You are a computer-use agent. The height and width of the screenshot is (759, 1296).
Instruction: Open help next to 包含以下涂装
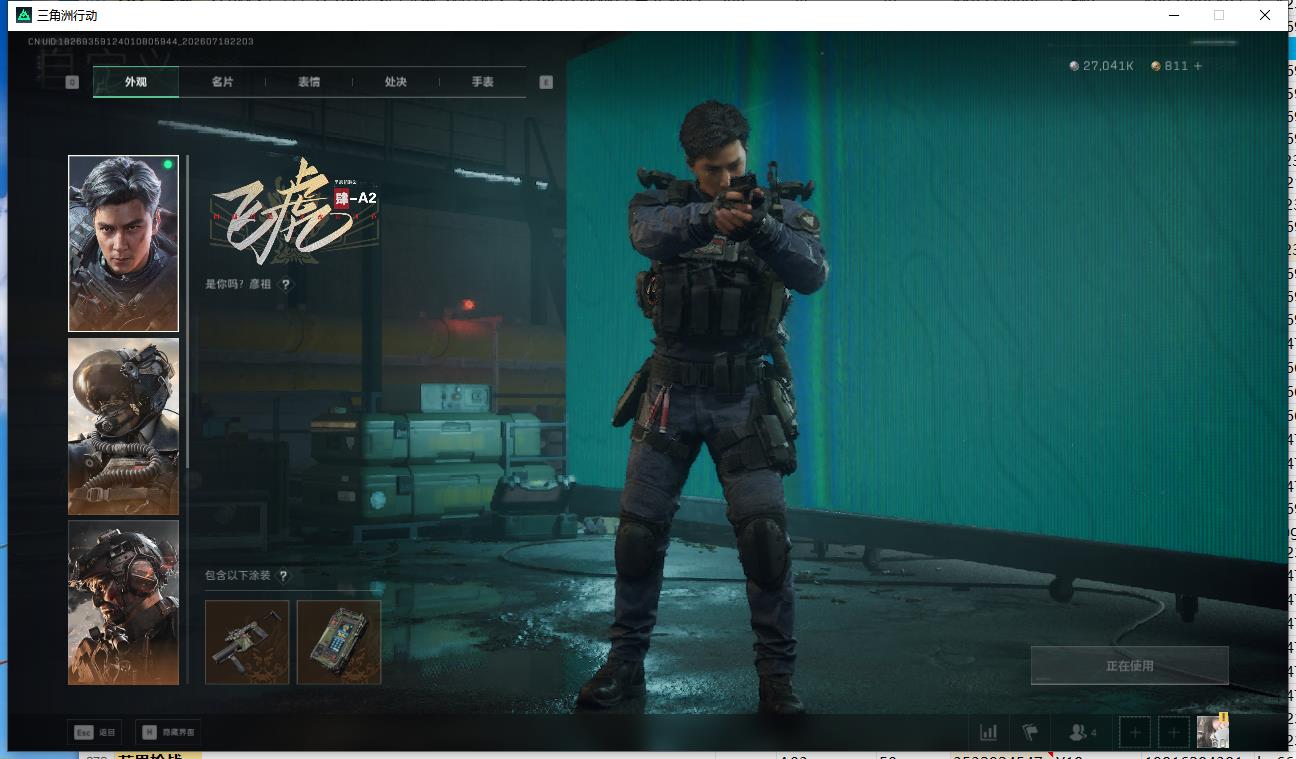click(x=284, y=576)
